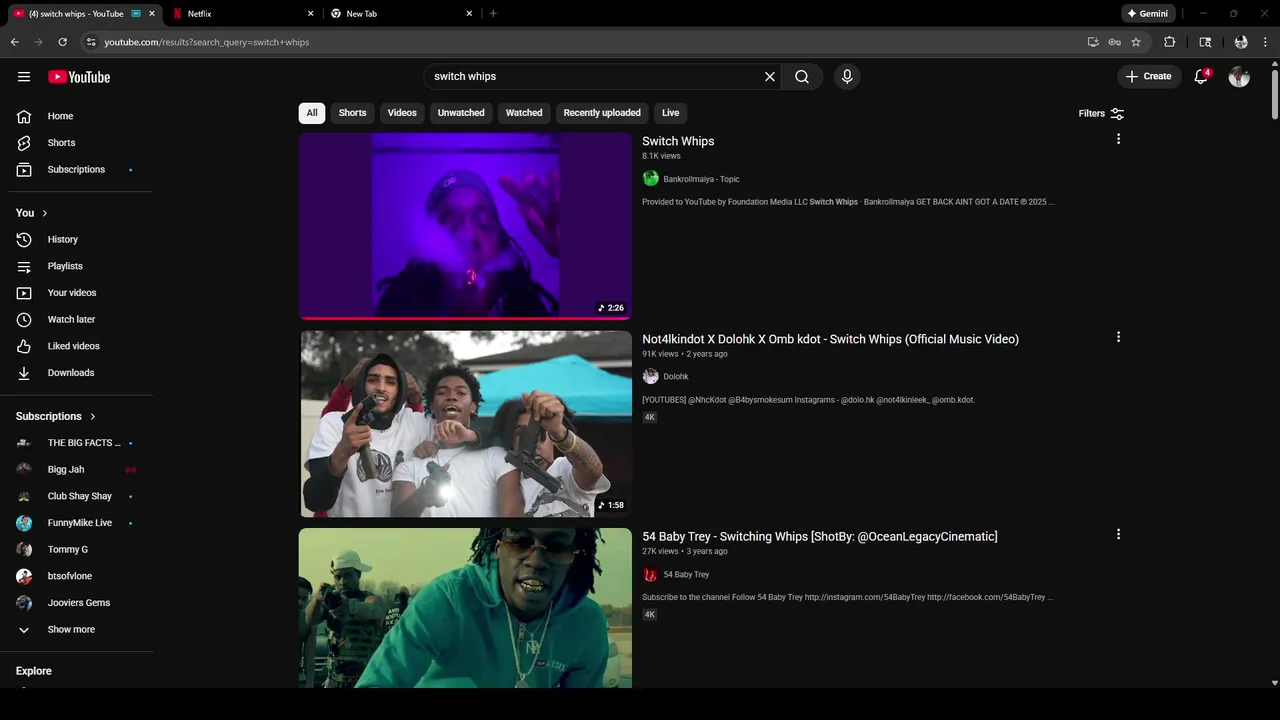
Task: Select the Watched filter chip
Action: (x=524, y=113)
